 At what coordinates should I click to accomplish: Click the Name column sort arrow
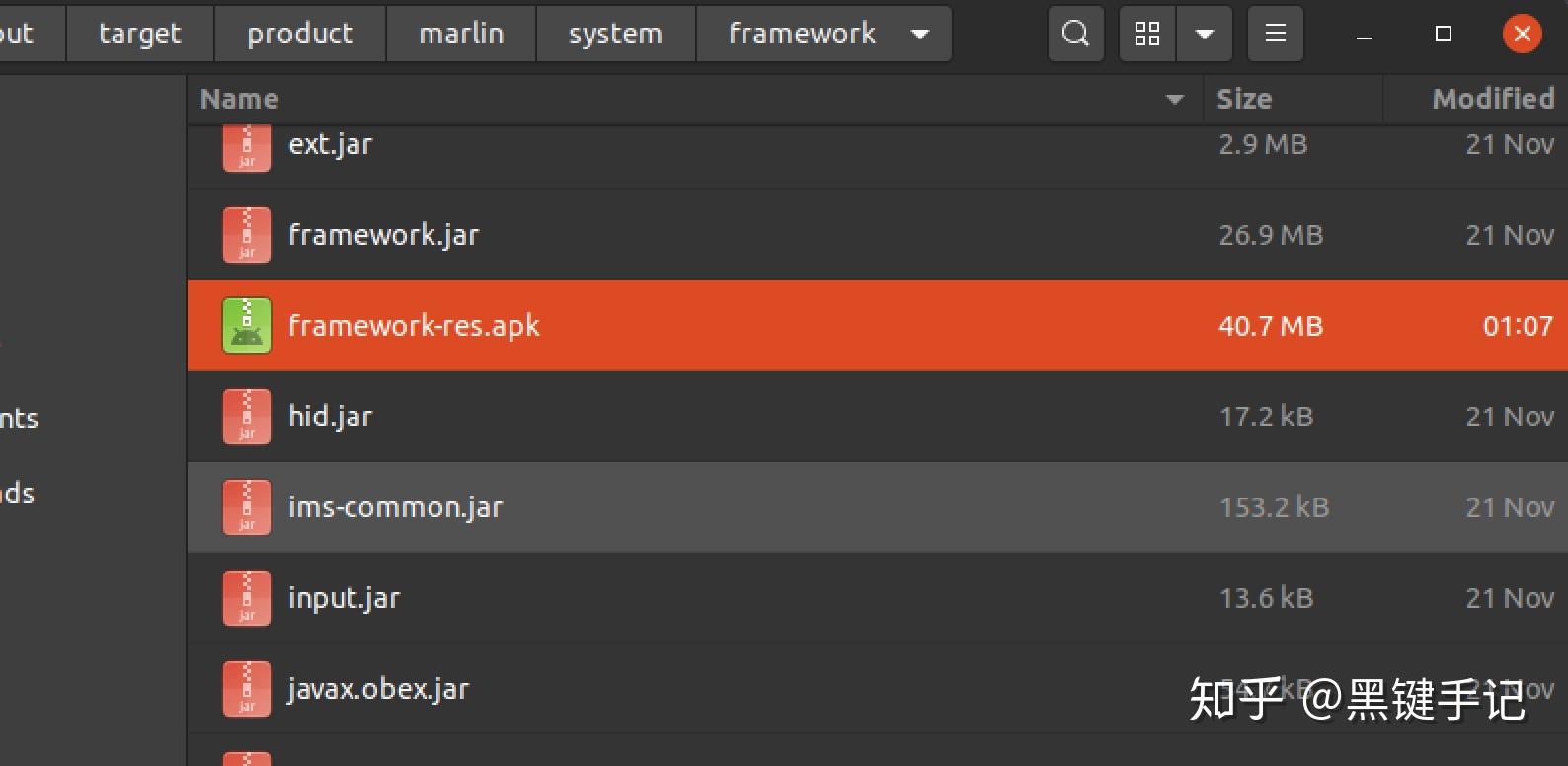point(1174,99)
